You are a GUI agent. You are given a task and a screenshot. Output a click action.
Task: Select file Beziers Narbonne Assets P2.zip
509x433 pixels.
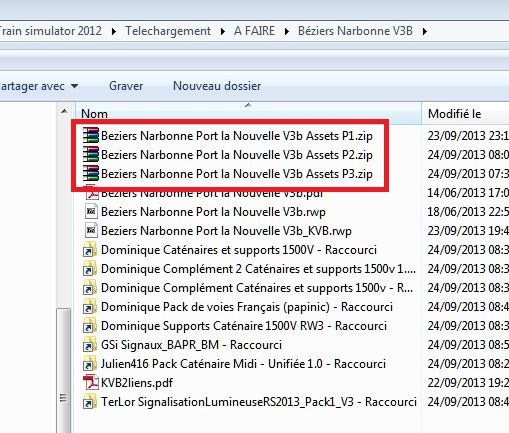pos(237,155)
